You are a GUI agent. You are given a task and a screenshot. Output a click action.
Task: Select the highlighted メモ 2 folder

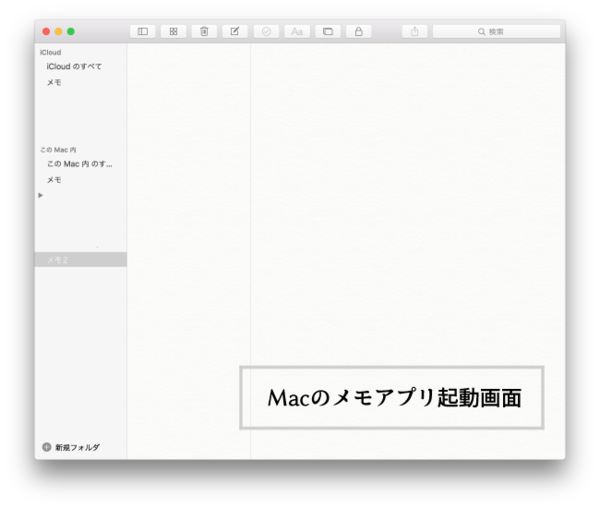click(x=81, y=260)
